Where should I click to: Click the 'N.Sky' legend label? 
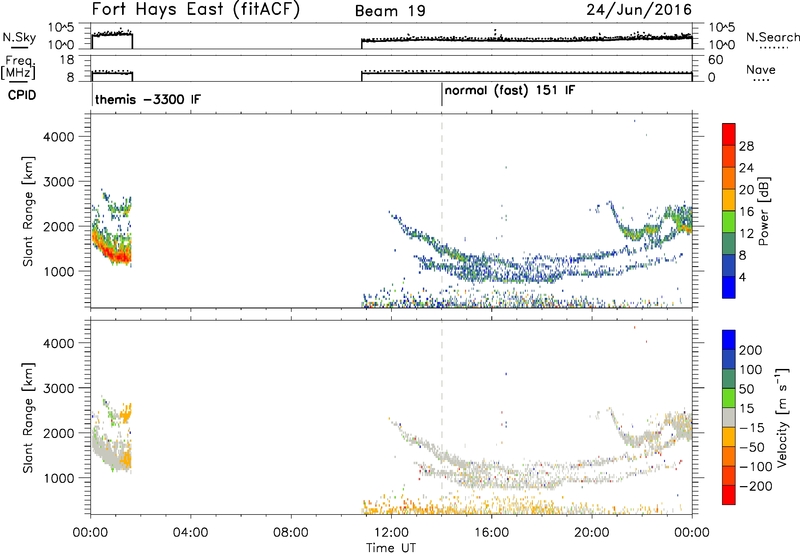pyautogui.click(x=19, y=37)
